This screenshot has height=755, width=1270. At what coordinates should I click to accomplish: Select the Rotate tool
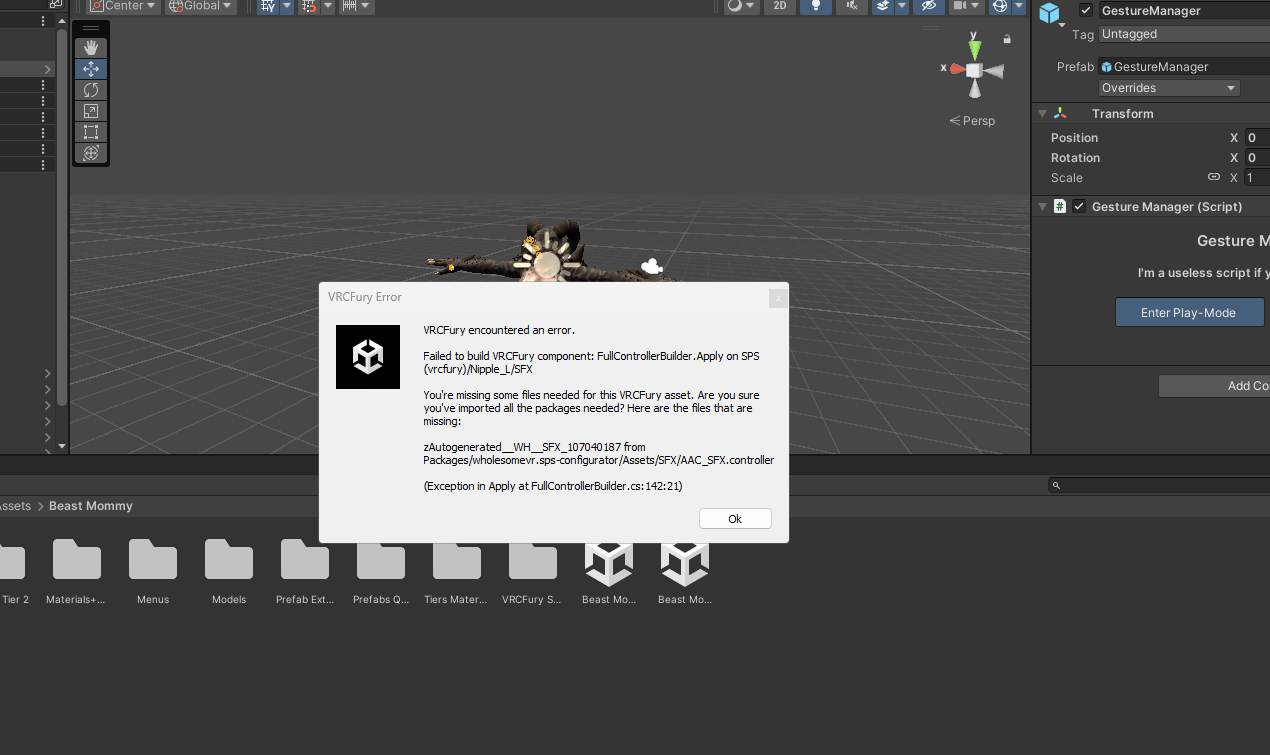(x=91, y=90)
